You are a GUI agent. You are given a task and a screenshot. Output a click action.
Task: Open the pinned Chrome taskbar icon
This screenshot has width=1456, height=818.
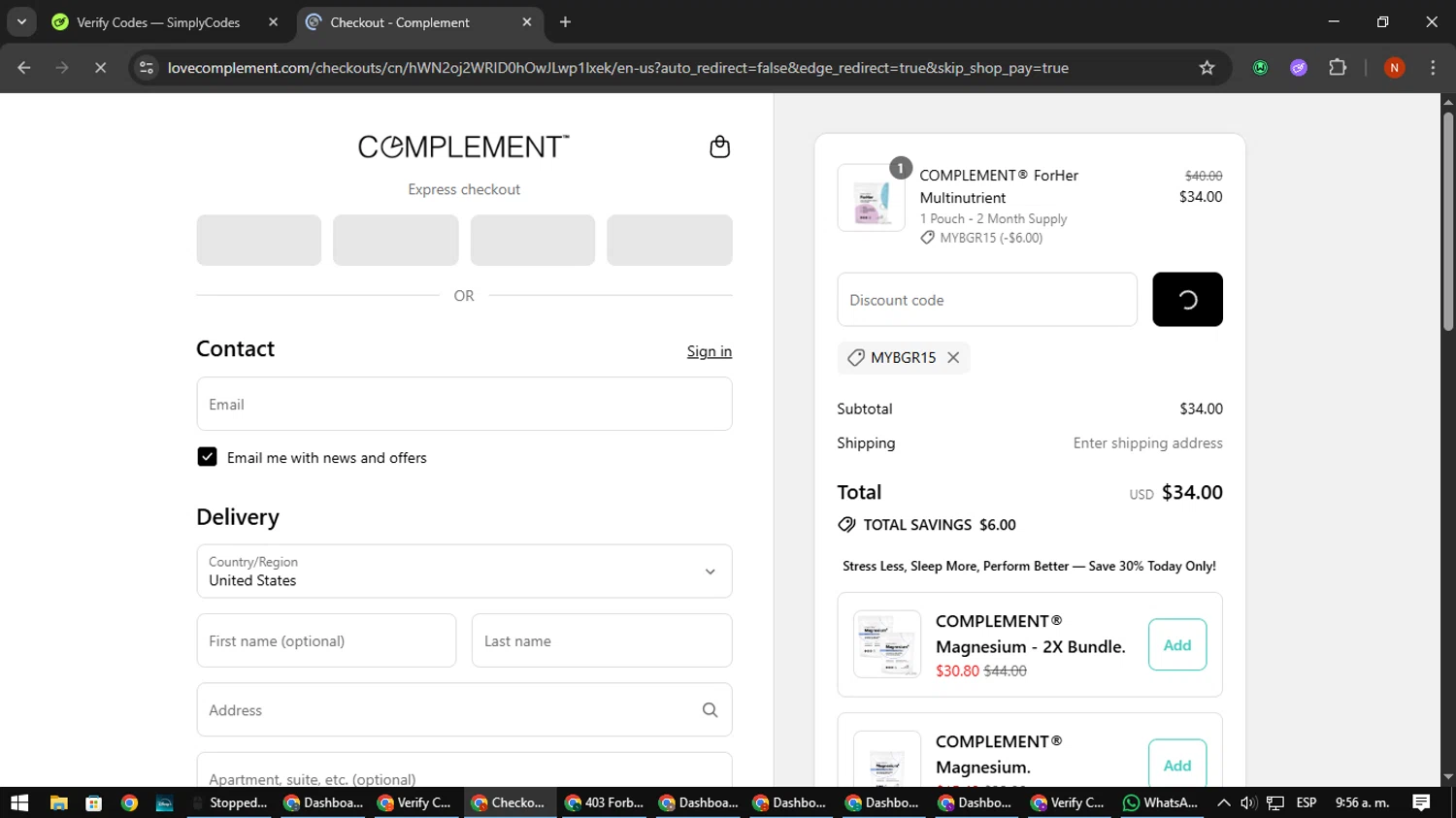click(x=129, y=802)
